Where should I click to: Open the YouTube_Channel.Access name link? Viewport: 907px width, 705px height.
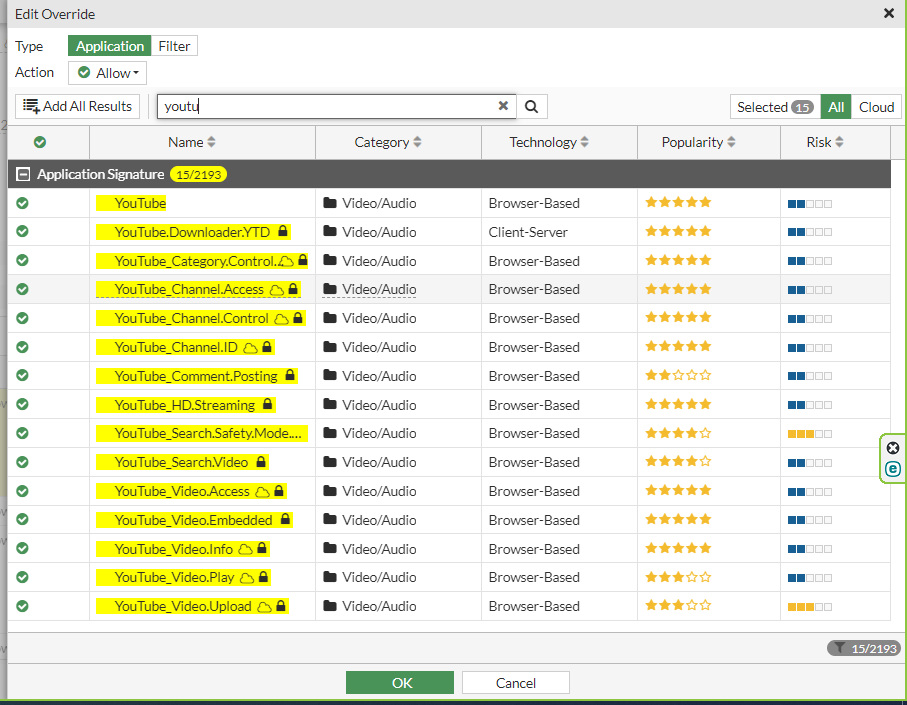click(x=189, y=289)
